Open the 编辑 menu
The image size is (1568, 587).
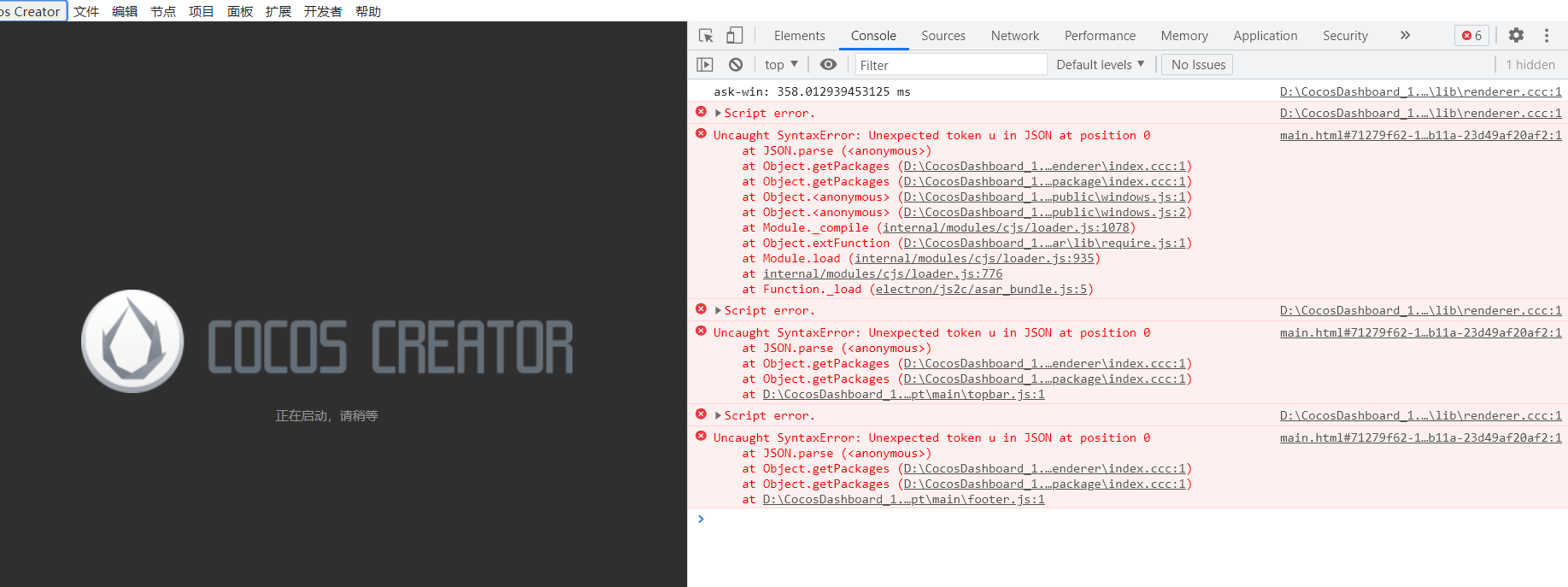coord(125,11)
